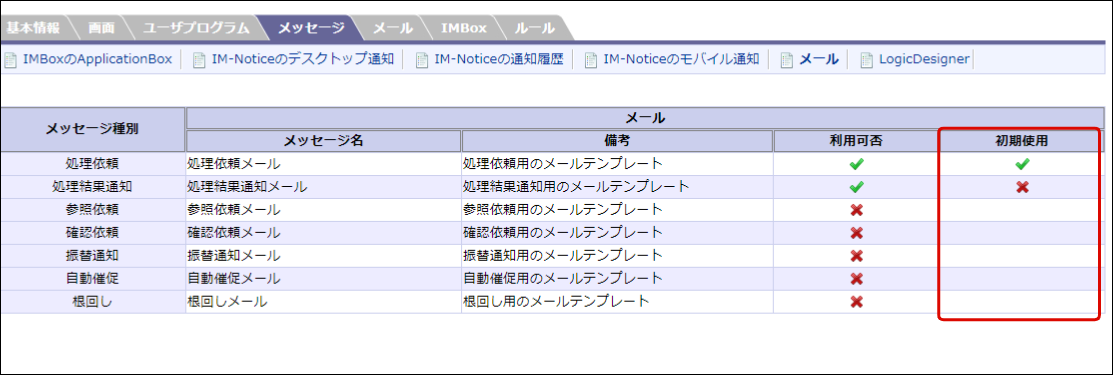
Task: Click the 処理依頼メール name cell
Action: click(324, 164)
